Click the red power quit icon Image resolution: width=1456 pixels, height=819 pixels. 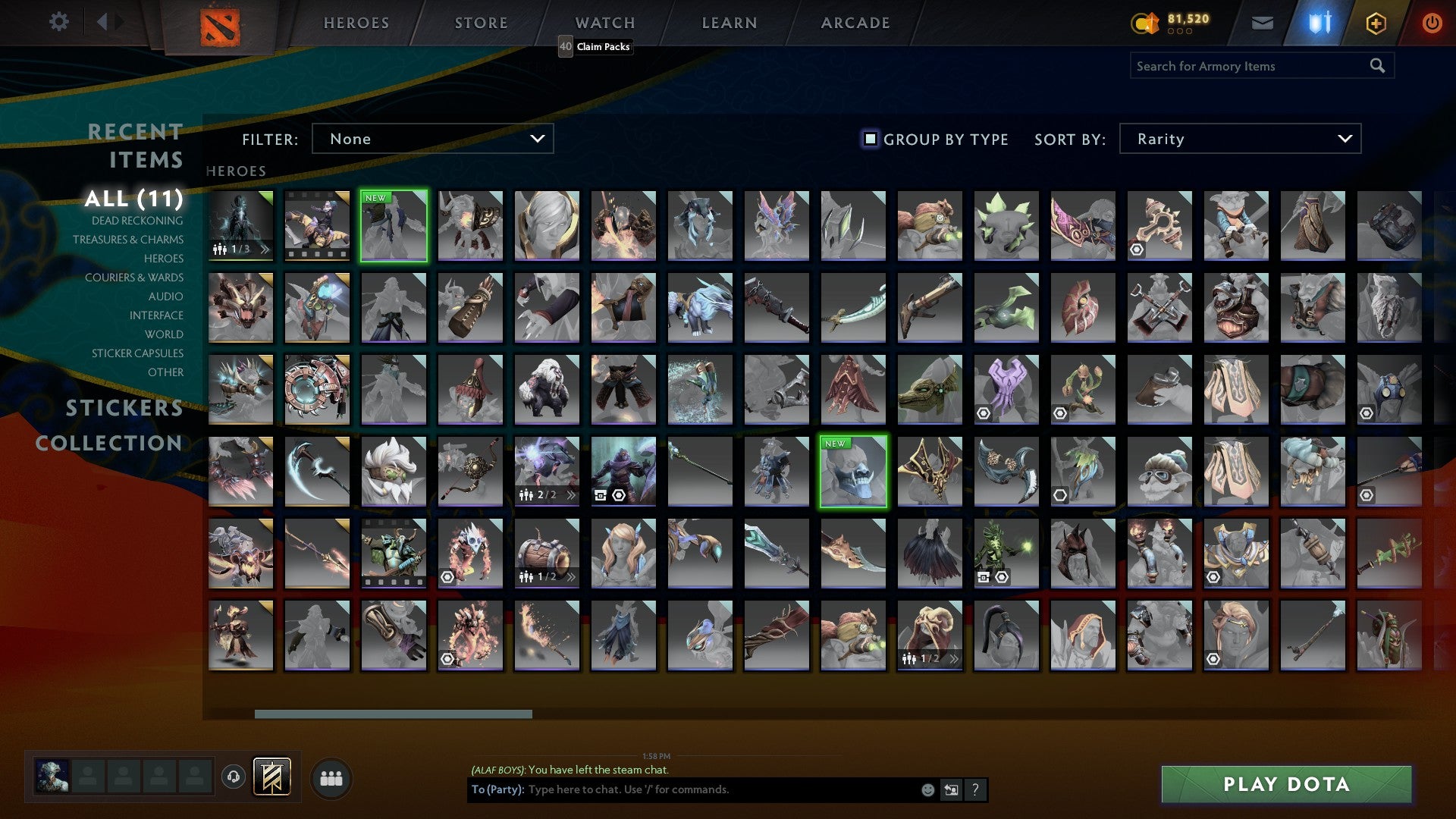[1432, 23]
